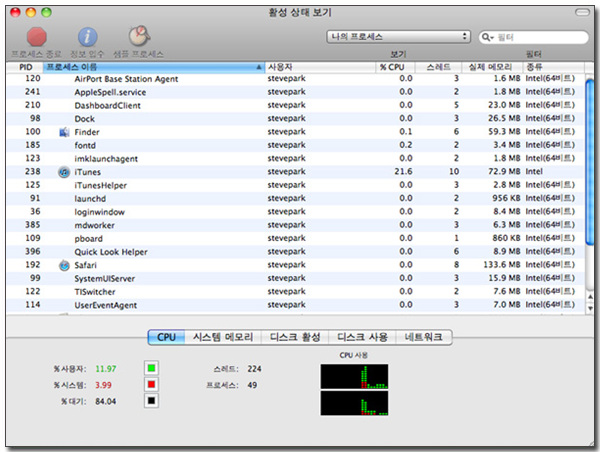Viewport: 600px width, 452px height.
Task: Click the black % 대기 color swatch
Action: coord(151,401)
